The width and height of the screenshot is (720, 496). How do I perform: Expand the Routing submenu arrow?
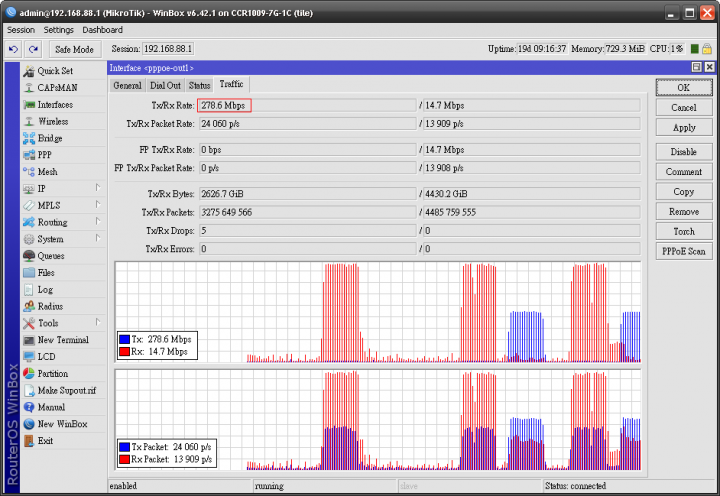[98, 221]
